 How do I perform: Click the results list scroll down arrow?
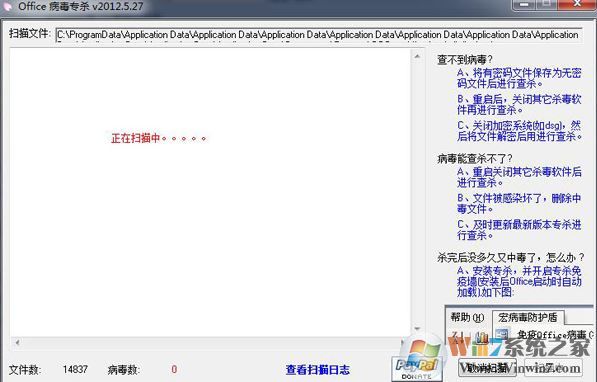(x=417, y=328)
